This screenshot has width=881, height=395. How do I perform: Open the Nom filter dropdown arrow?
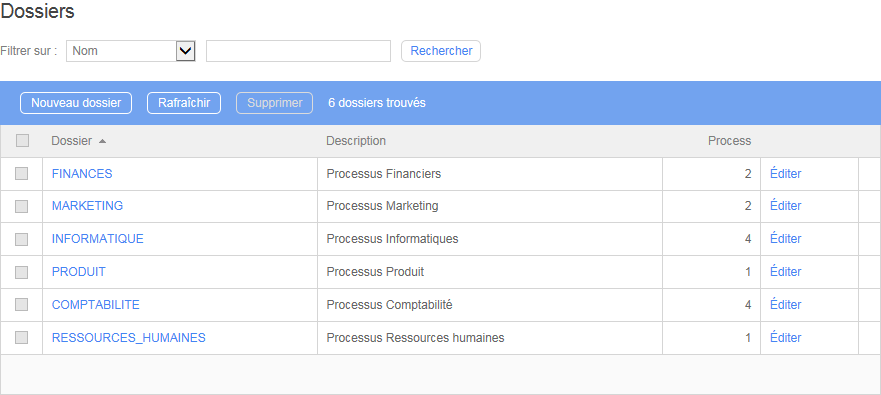[185, 51]
